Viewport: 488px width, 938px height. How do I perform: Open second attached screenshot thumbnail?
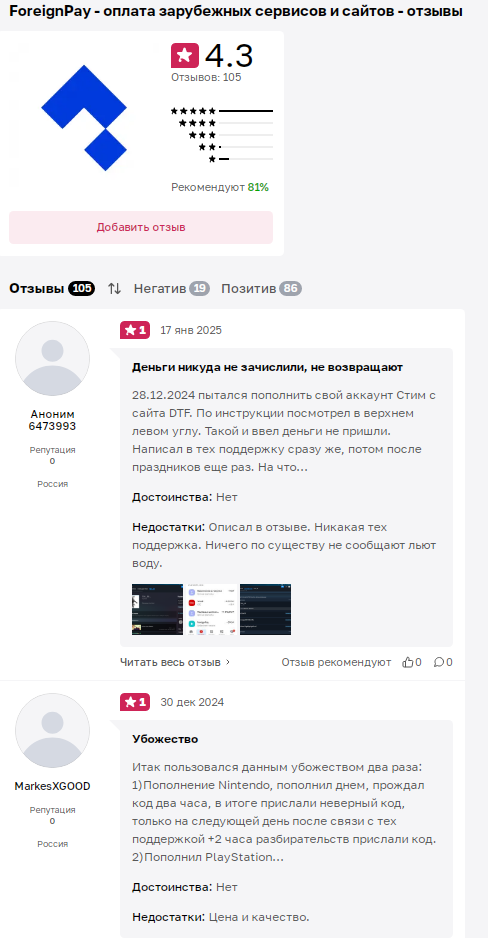pos(211,610)
